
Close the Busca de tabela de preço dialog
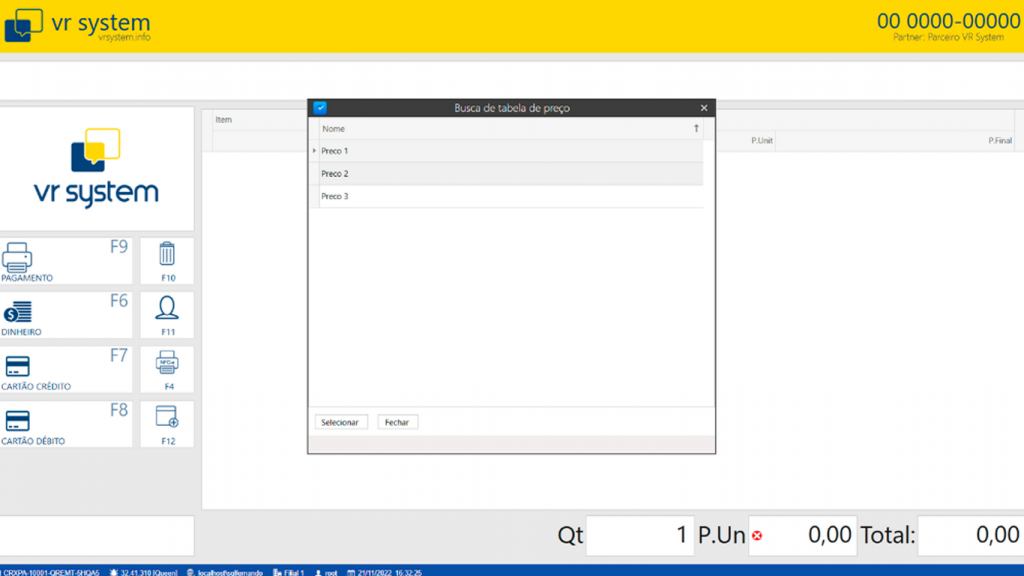704,108
